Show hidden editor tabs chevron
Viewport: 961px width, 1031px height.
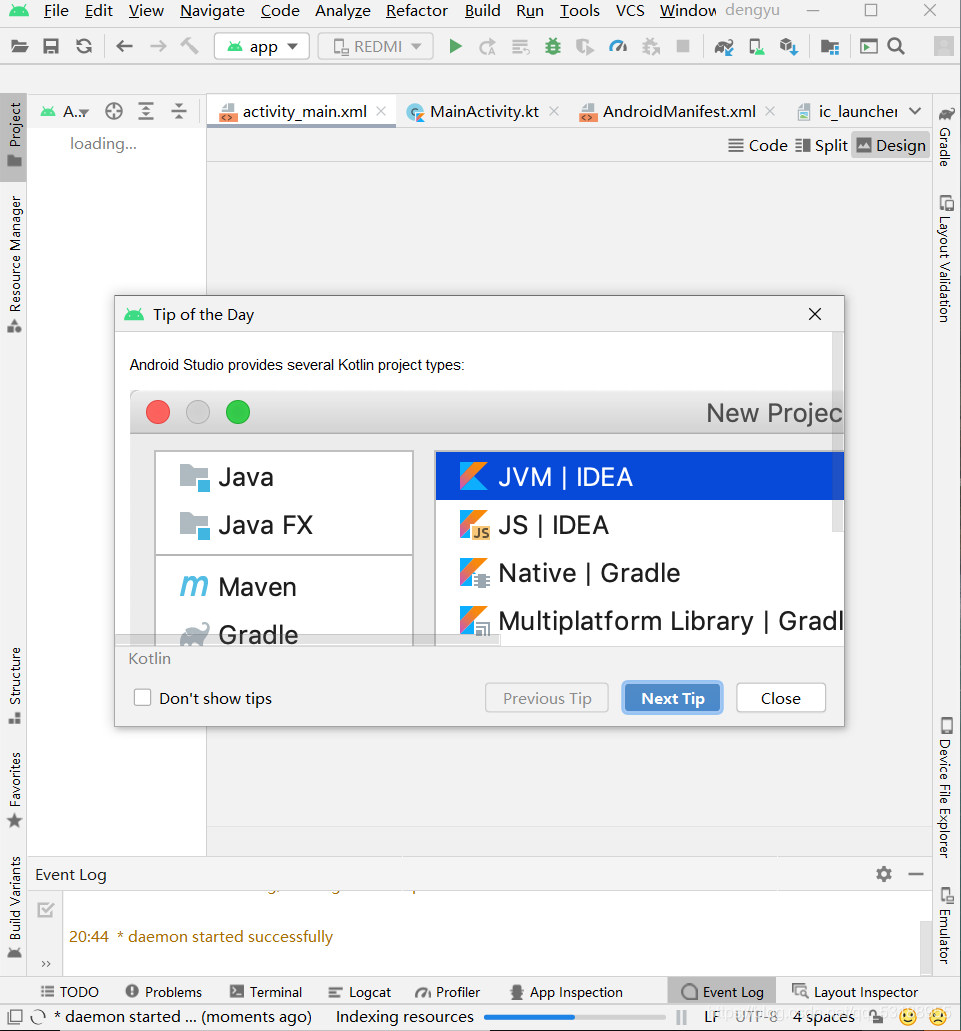click(915, 111)
